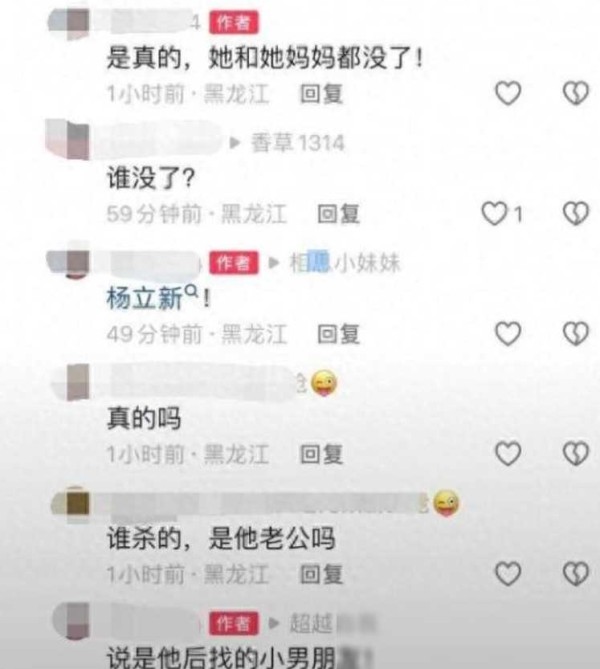Open the '杨立新' search keyword link

[x=152, y=297]
